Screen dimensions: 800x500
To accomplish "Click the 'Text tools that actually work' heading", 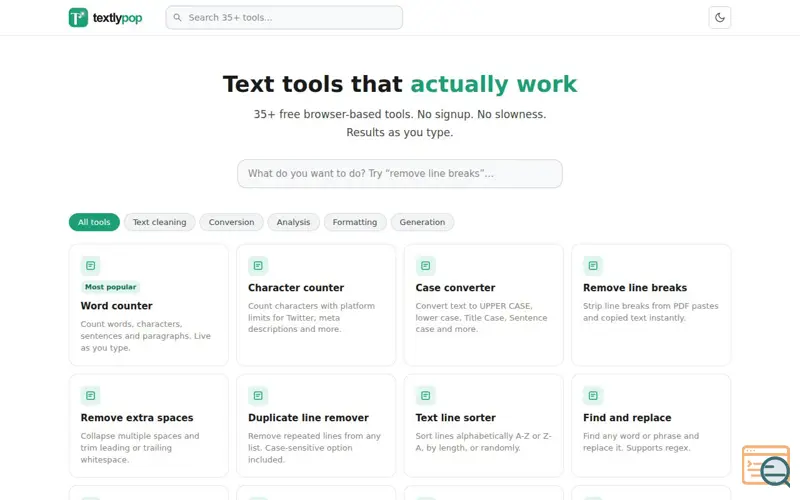I will (x=399, y=84).
